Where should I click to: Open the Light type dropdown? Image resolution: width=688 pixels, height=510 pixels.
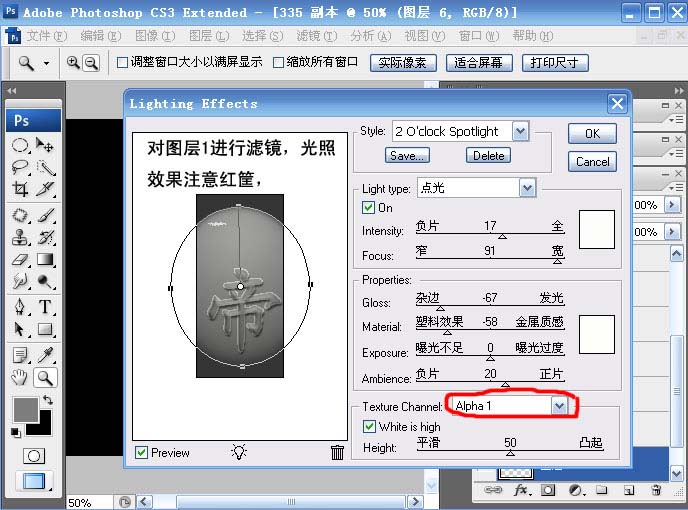click(x=527, y=188)
